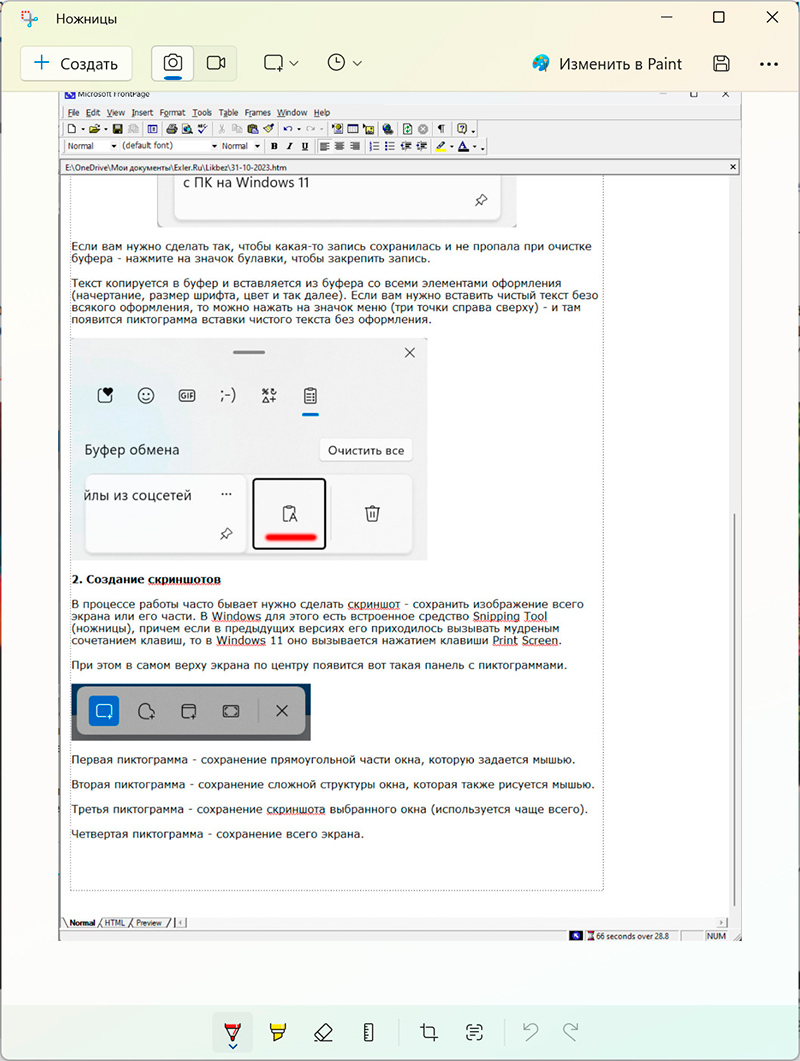Select the ballpoint pen tool
This screenshot has height=1061, width=800.
click(x=232, y=1028)
